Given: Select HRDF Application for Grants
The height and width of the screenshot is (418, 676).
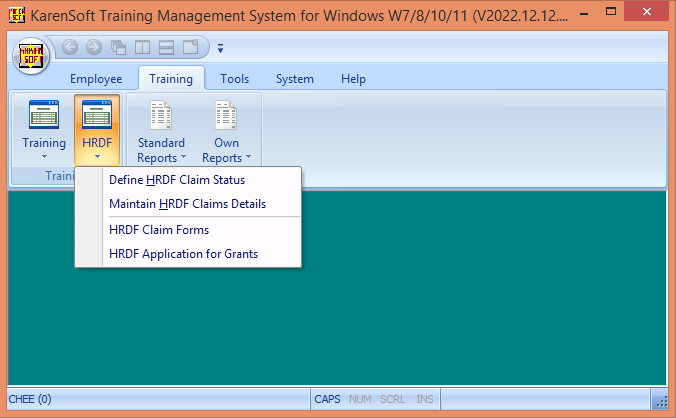Looking at the screenshot, I should coord(188,254).
